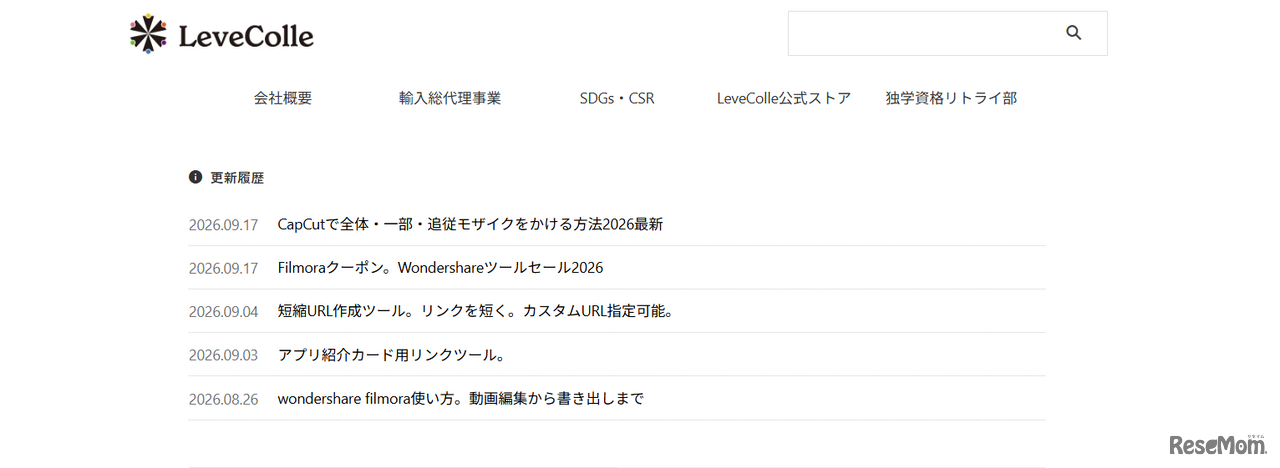
Task: Open the 独学資格リトライ部 menu item
Action: 951,98
